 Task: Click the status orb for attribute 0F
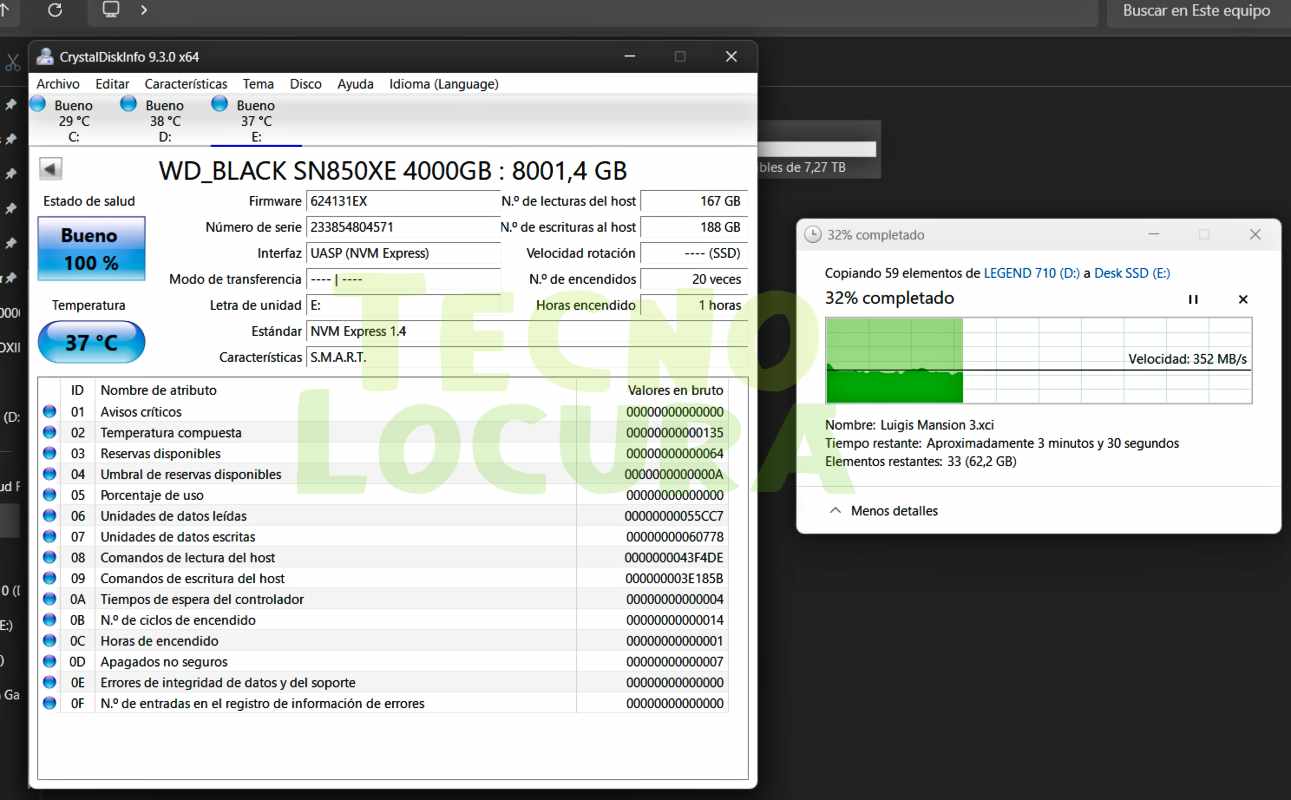click(x=49, y=703)
